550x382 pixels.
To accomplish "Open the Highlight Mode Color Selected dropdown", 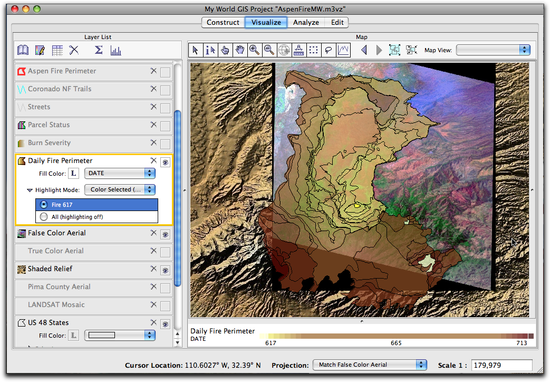I will tap(120, 189).
